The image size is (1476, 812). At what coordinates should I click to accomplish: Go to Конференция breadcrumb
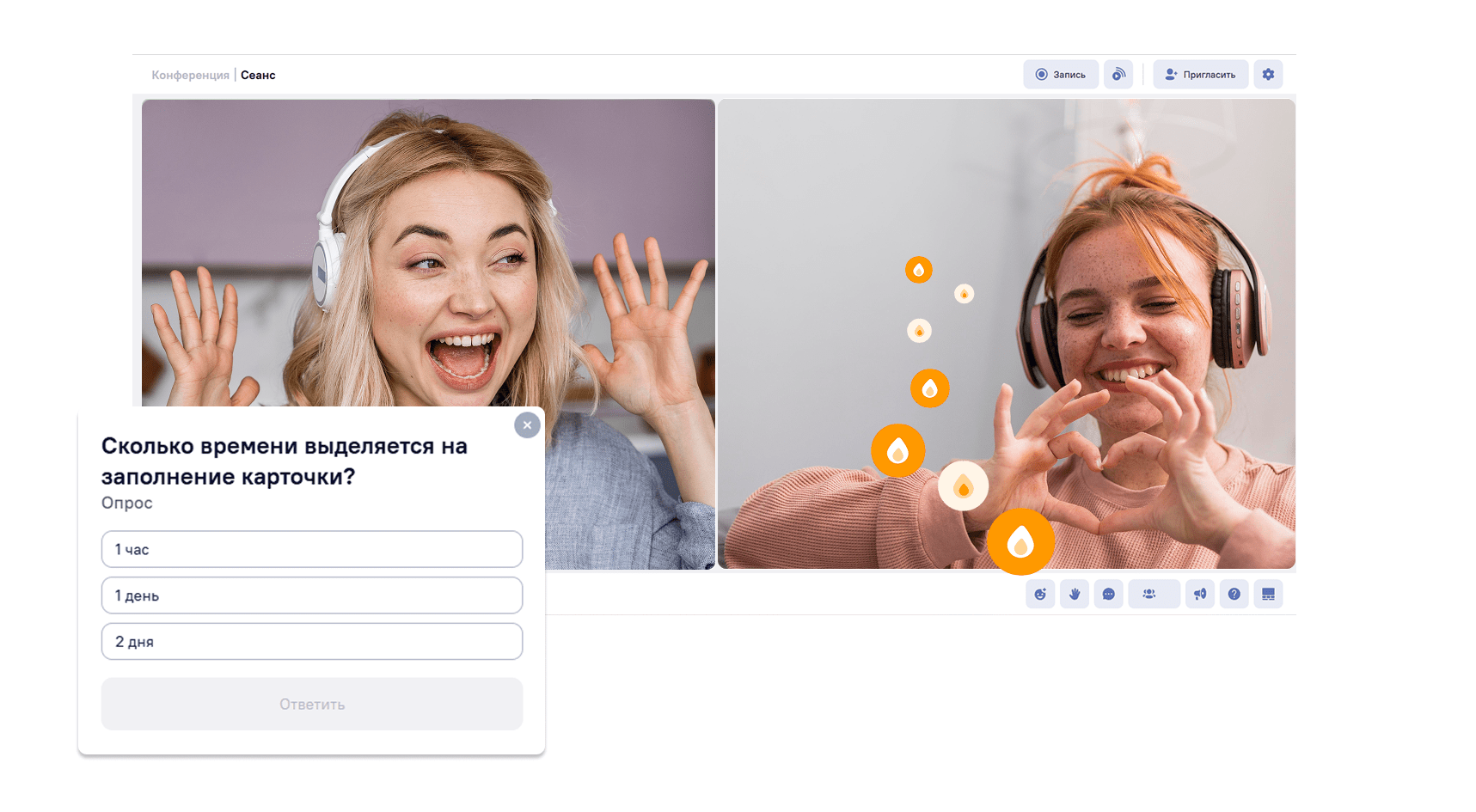pyautogui.click(x=190, y=76)
